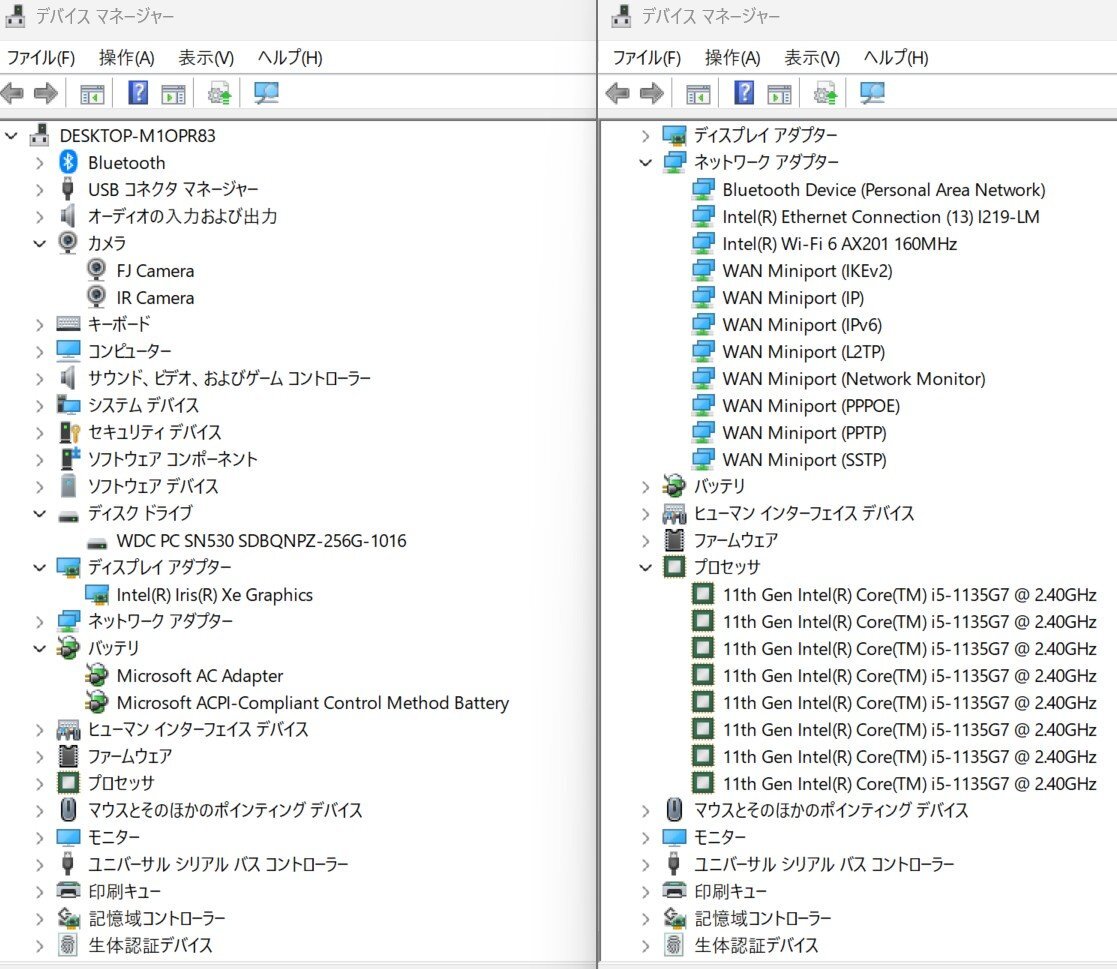Click the WDC PC SN530 disk drive icon
The height and width of the screenshot is (969, 1117).
click(x=97, y=541)
